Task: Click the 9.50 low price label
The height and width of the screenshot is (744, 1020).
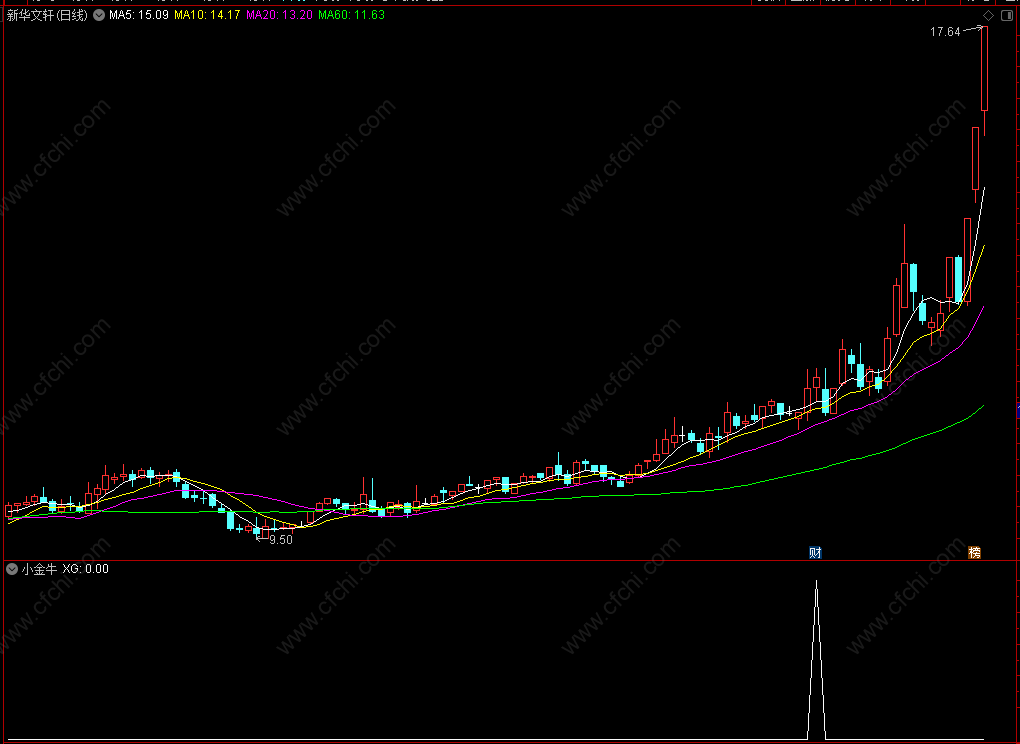Action: click(281, 540)
